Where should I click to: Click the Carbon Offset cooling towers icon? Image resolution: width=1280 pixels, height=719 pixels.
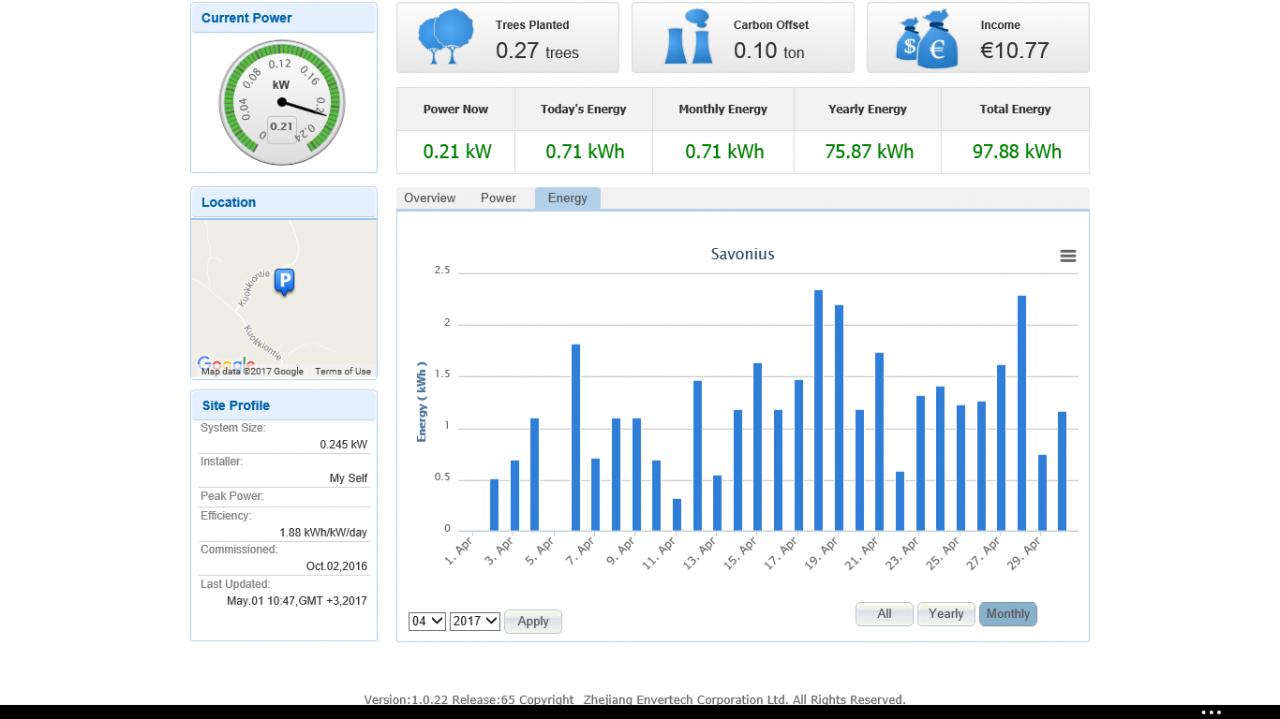[x=689, y=37]
